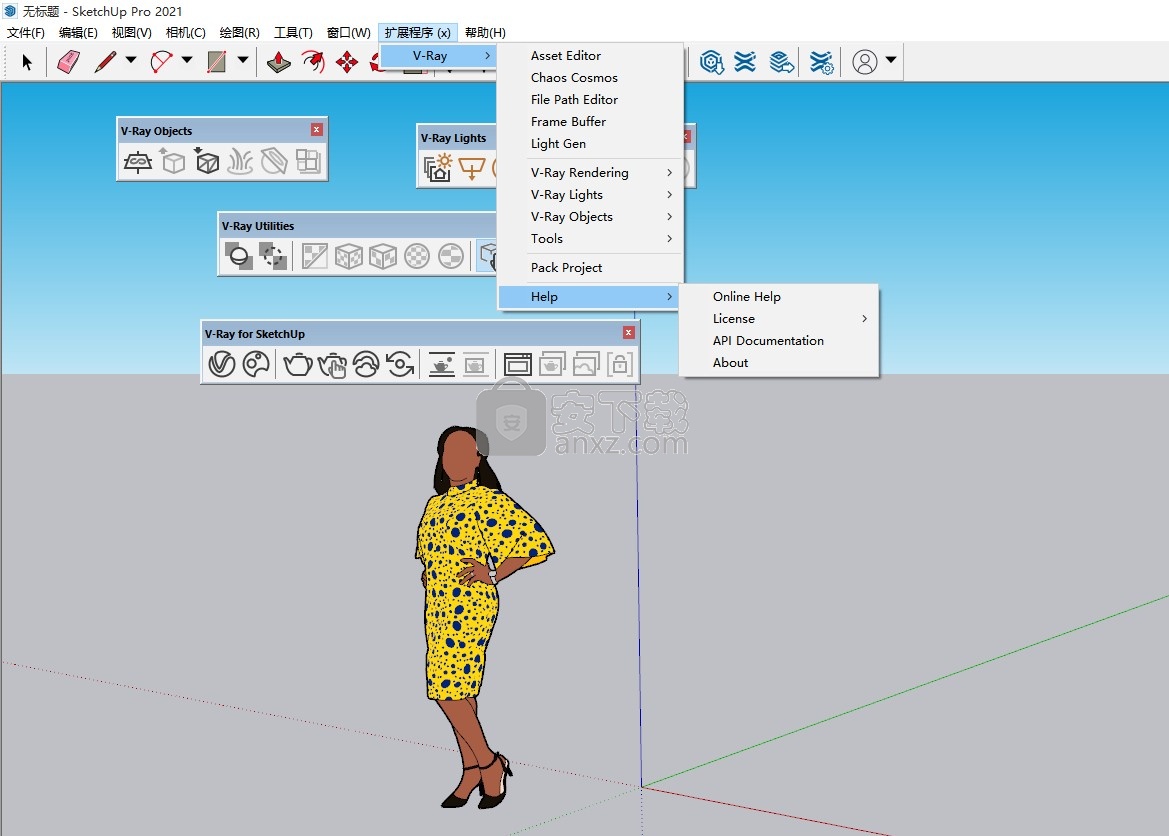This screenshot has width=1169, height=836.
Task: Activate the Pencil line tool
Action: coord(106,62)
